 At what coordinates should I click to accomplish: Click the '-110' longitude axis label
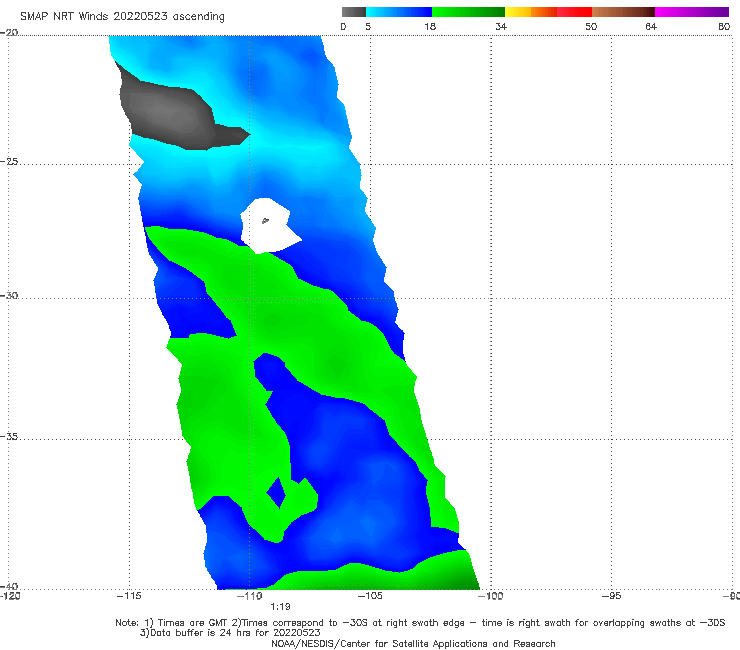(x=250, y=596)
